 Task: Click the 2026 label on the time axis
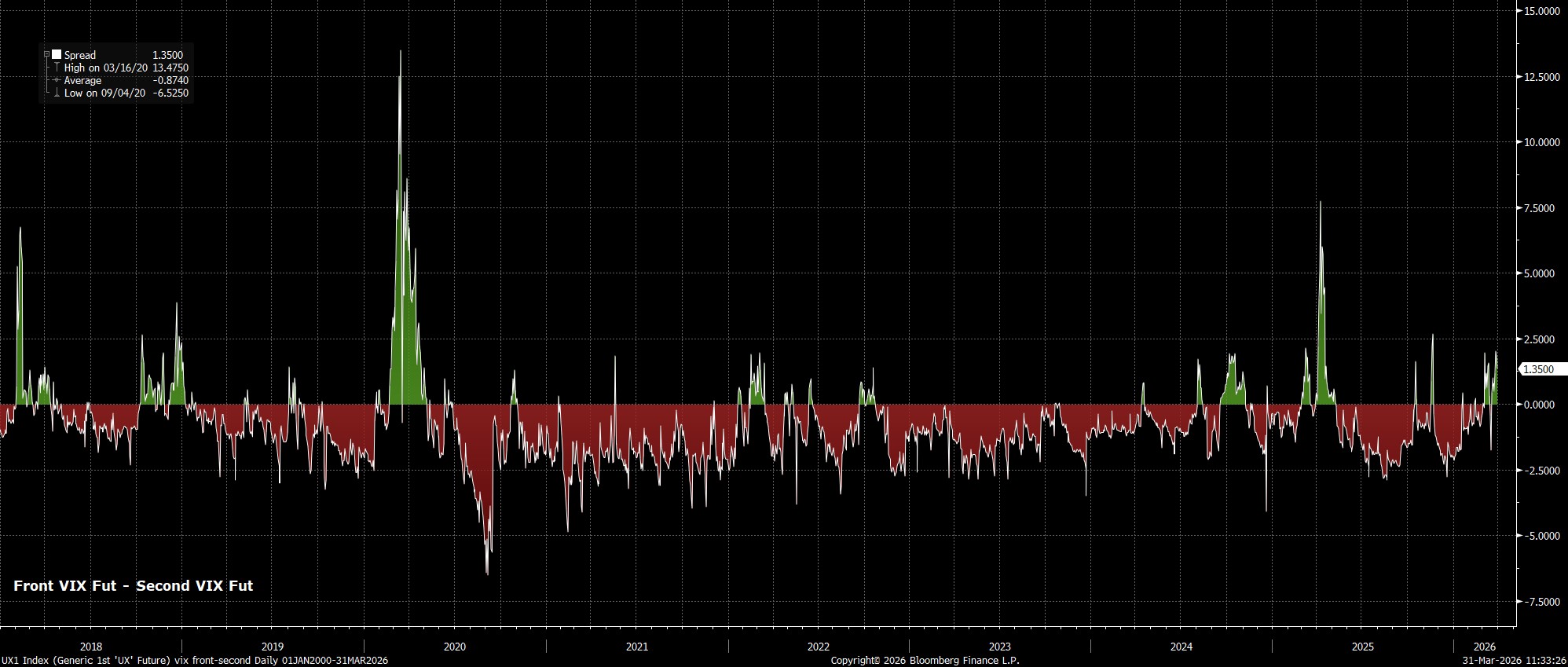tap(1484, 647)
